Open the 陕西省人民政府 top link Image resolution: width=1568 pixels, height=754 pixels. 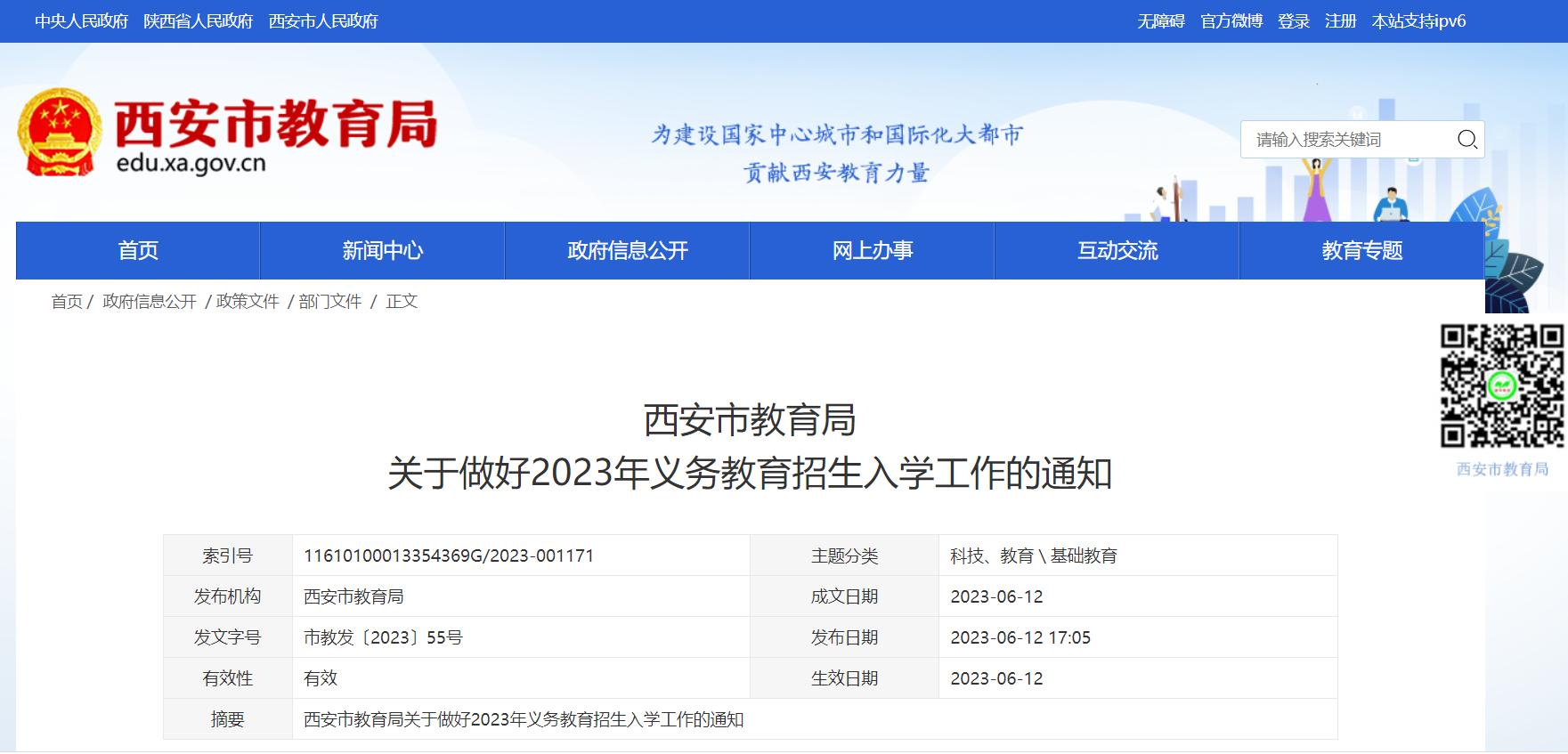199,21
